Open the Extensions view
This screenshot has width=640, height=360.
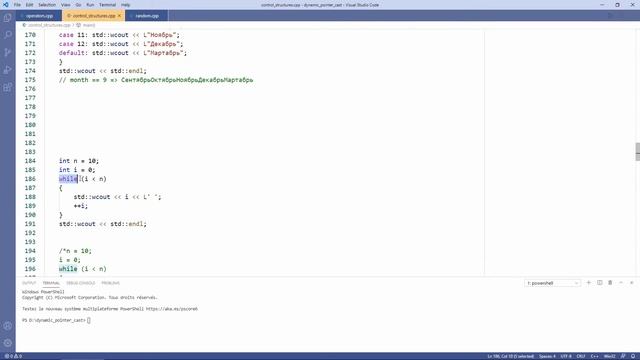point(8,87)
